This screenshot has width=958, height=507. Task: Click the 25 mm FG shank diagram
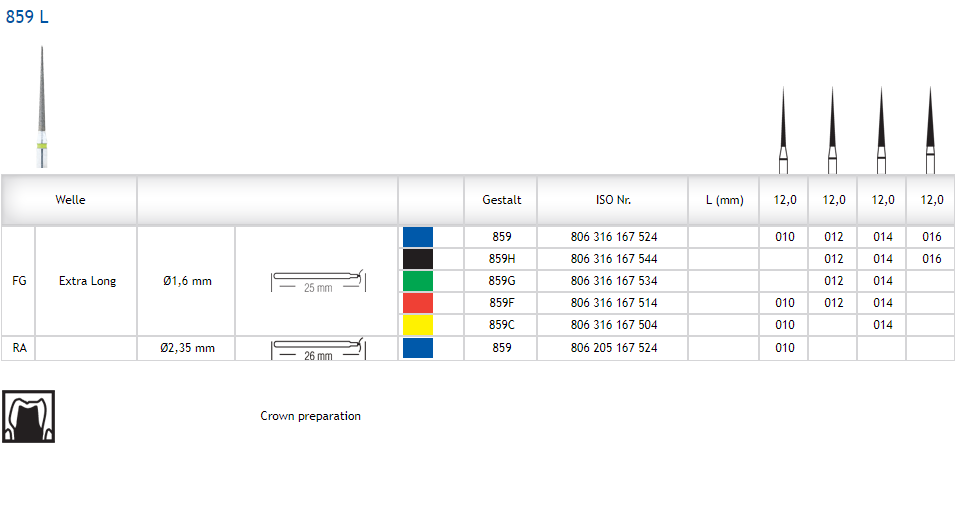pyautogui.click(x=316, y=281)
